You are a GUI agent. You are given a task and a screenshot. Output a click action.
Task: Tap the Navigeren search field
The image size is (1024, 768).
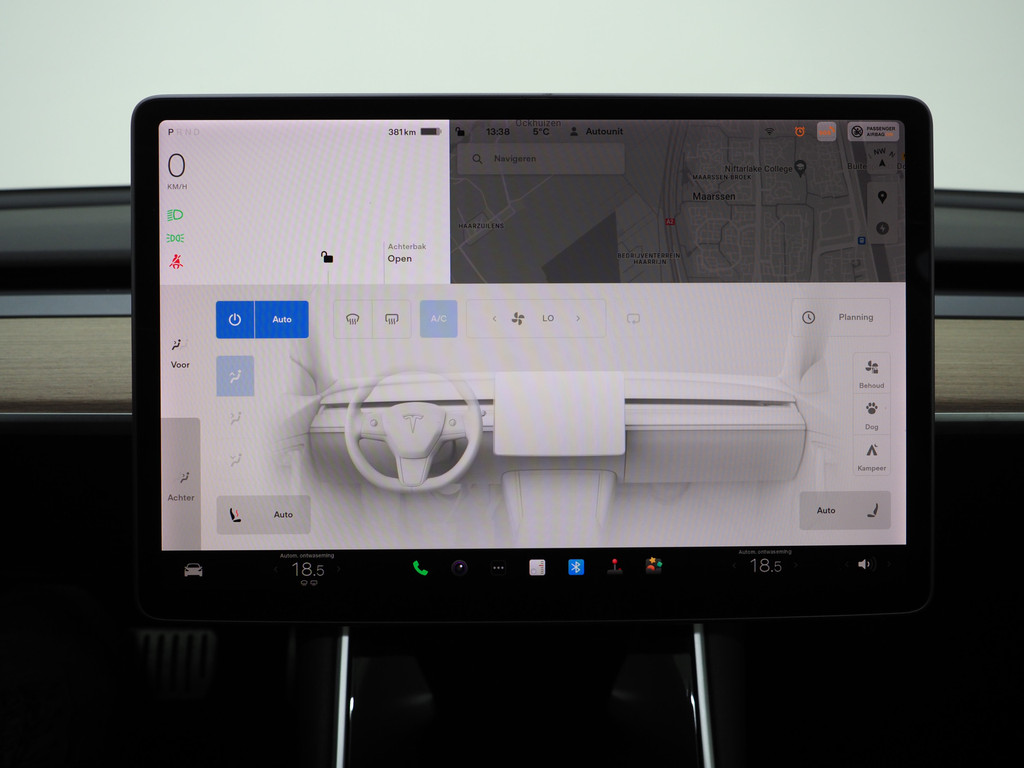[x=541, y=159]
